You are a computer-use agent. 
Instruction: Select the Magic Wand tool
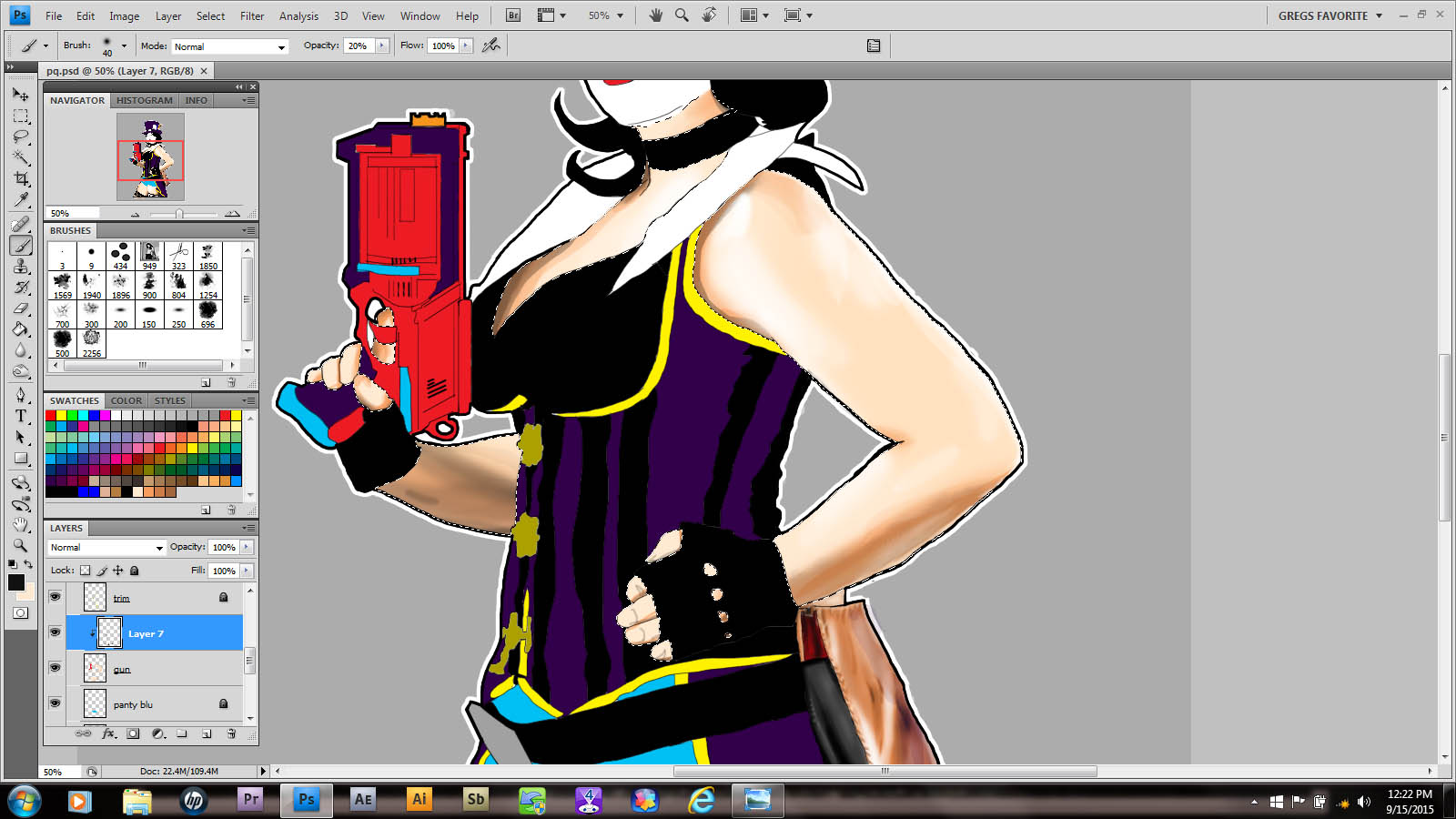coord(21,157)
